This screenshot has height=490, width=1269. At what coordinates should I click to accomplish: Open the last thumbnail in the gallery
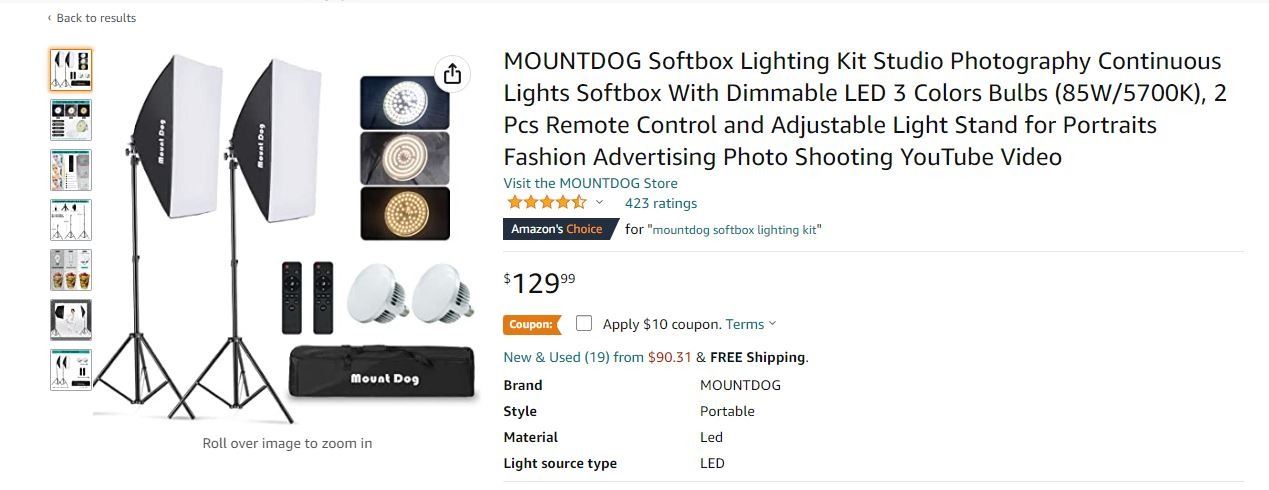tap(71, 369)
